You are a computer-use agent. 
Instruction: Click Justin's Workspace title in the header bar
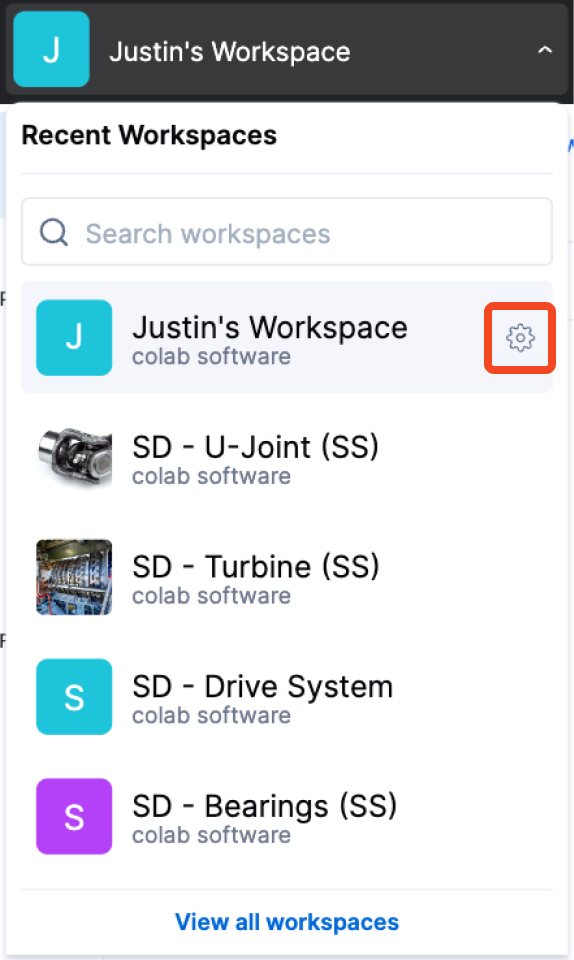click(x=229, y=51)
